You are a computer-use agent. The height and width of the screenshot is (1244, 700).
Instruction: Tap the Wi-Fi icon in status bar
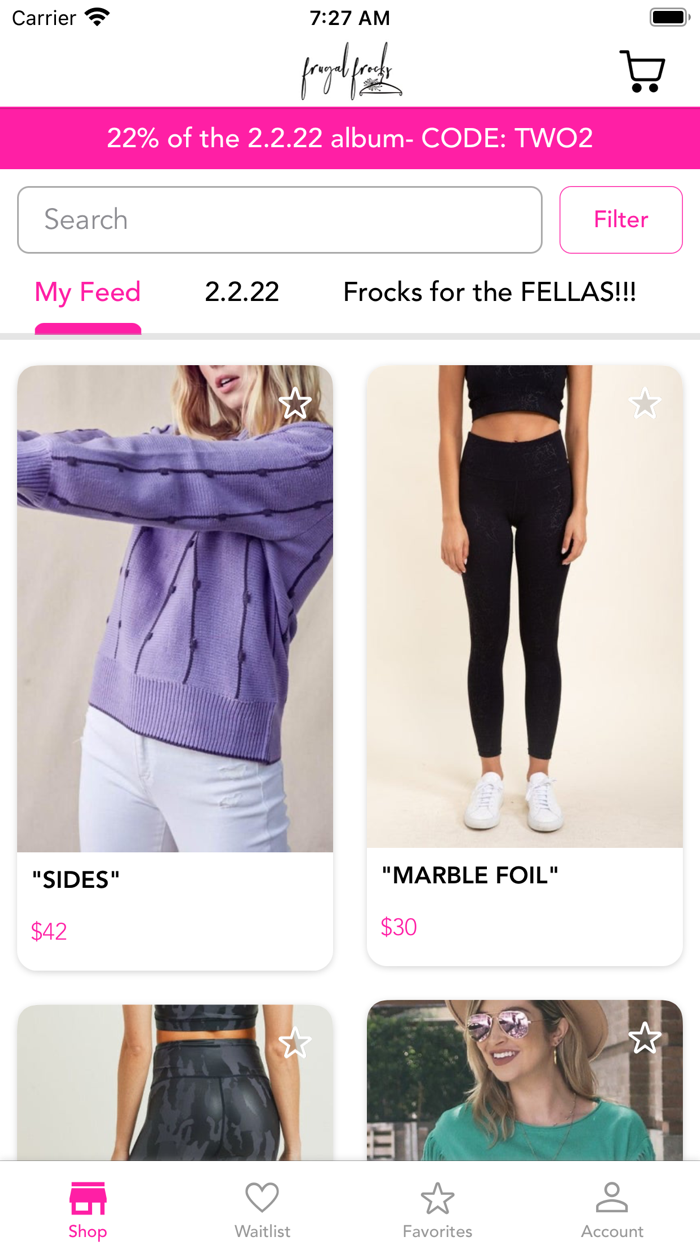pyautogui.click(x=96, y=15)
